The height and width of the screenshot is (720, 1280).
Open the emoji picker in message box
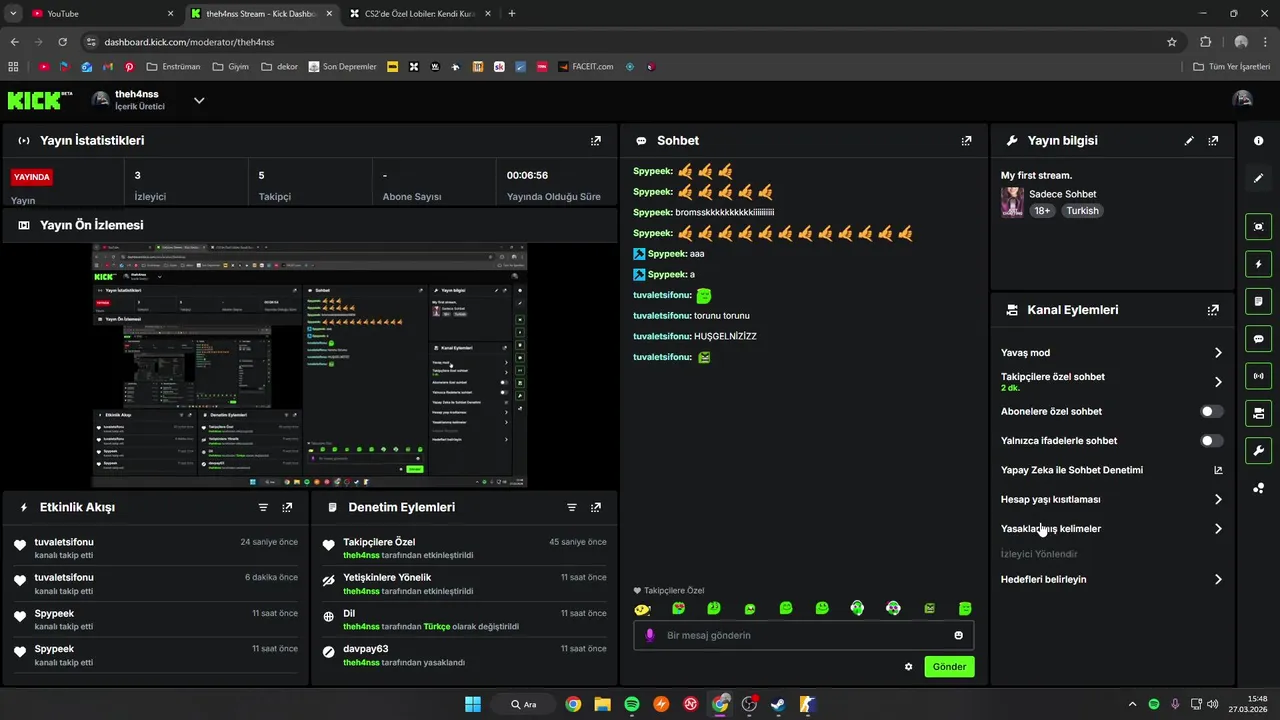point(959,635)
